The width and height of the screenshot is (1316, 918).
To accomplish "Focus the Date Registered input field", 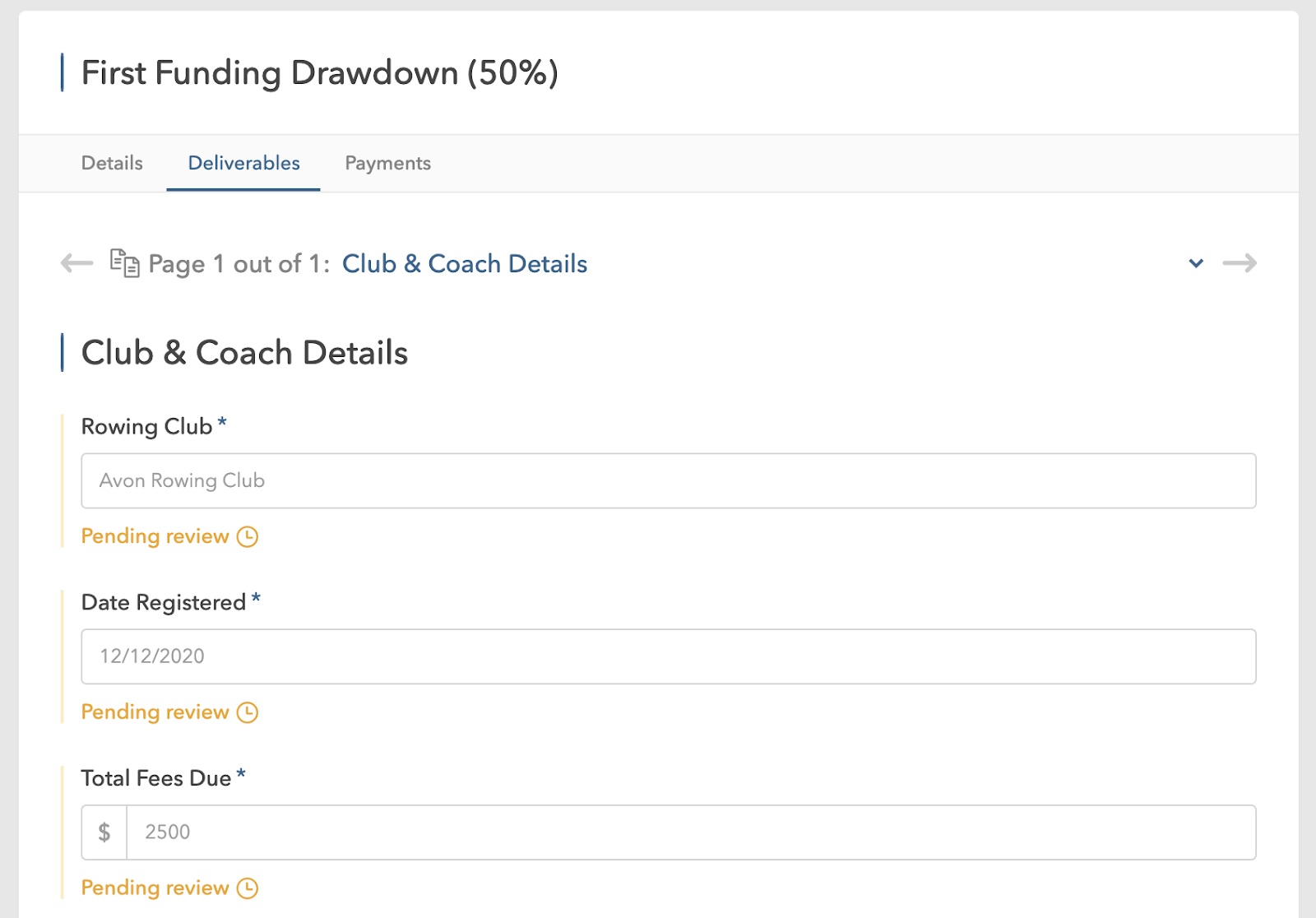I will 668,656.
